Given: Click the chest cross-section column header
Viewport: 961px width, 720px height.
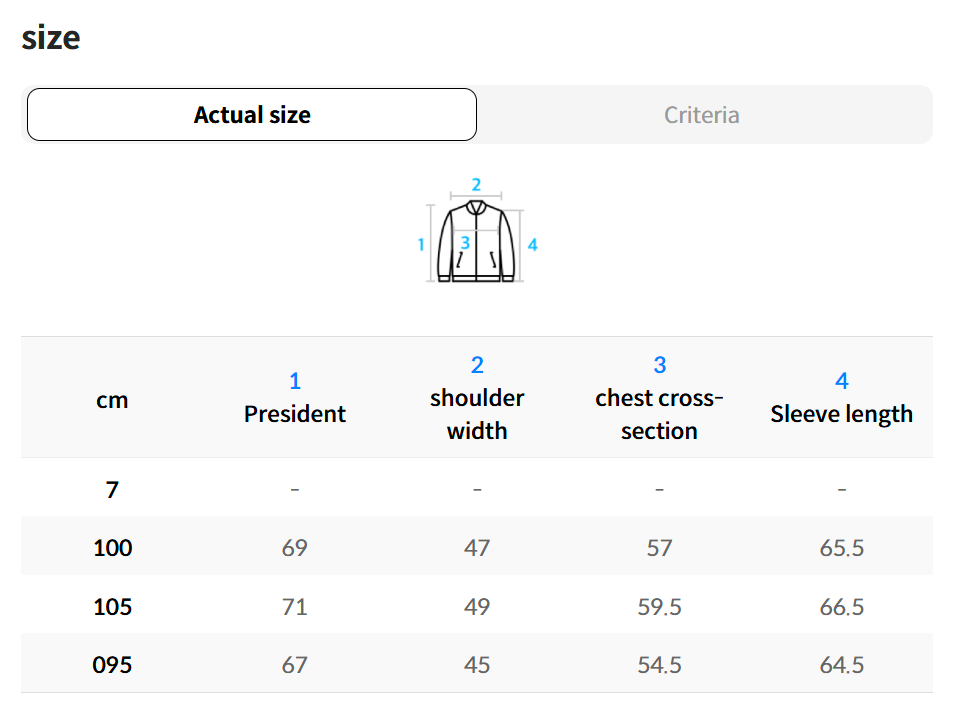Looking at the screenshot, I should 659,414.
